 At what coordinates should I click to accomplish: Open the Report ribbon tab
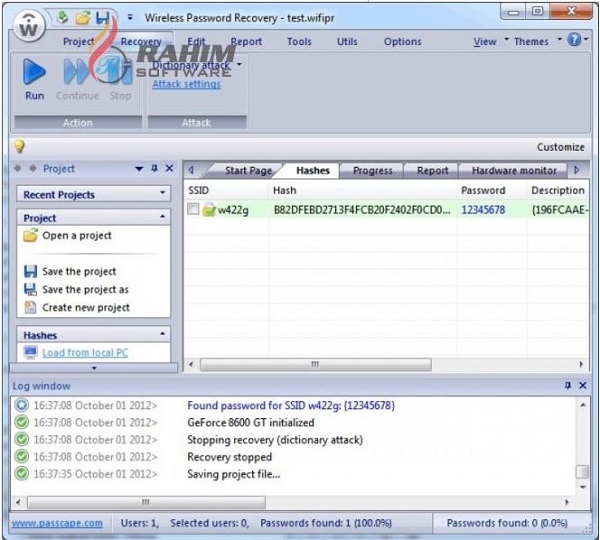[246, 41]
